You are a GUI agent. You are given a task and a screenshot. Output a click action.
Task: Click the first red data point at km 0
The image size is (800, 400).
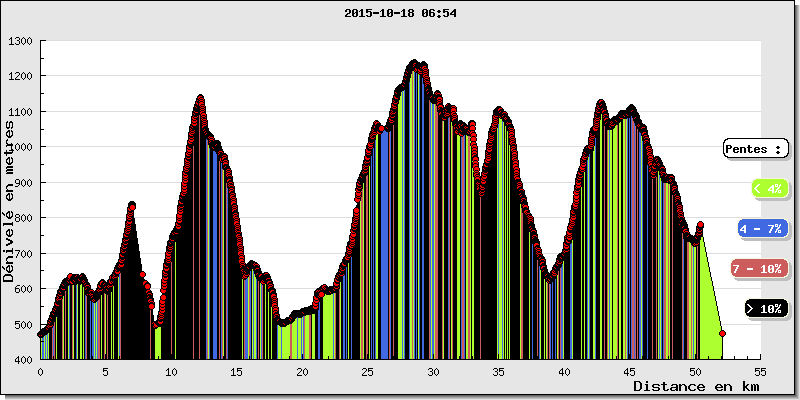click(x=40, y=335)
